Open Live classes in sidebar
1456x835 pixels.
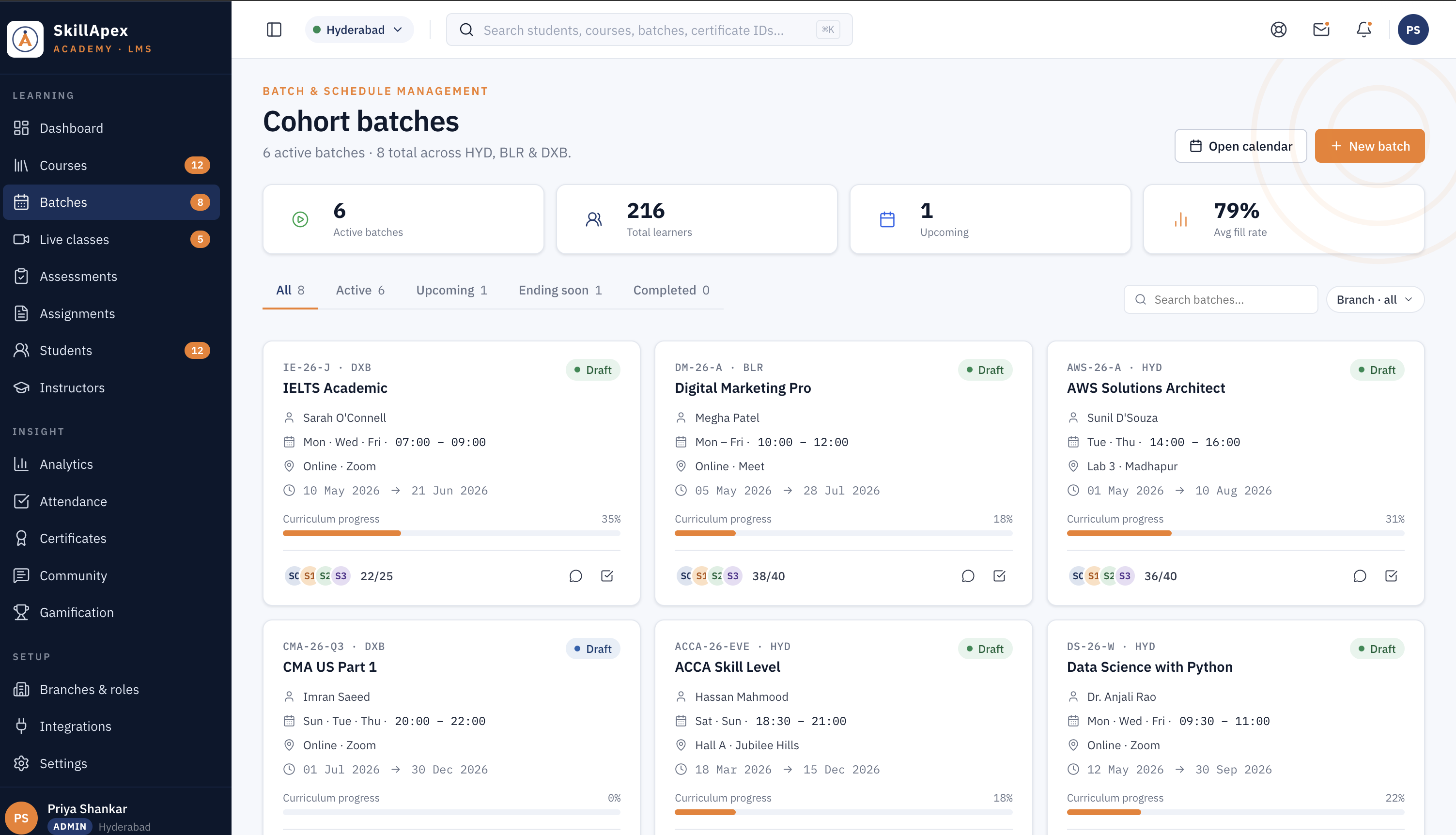[x=111, y=239]
